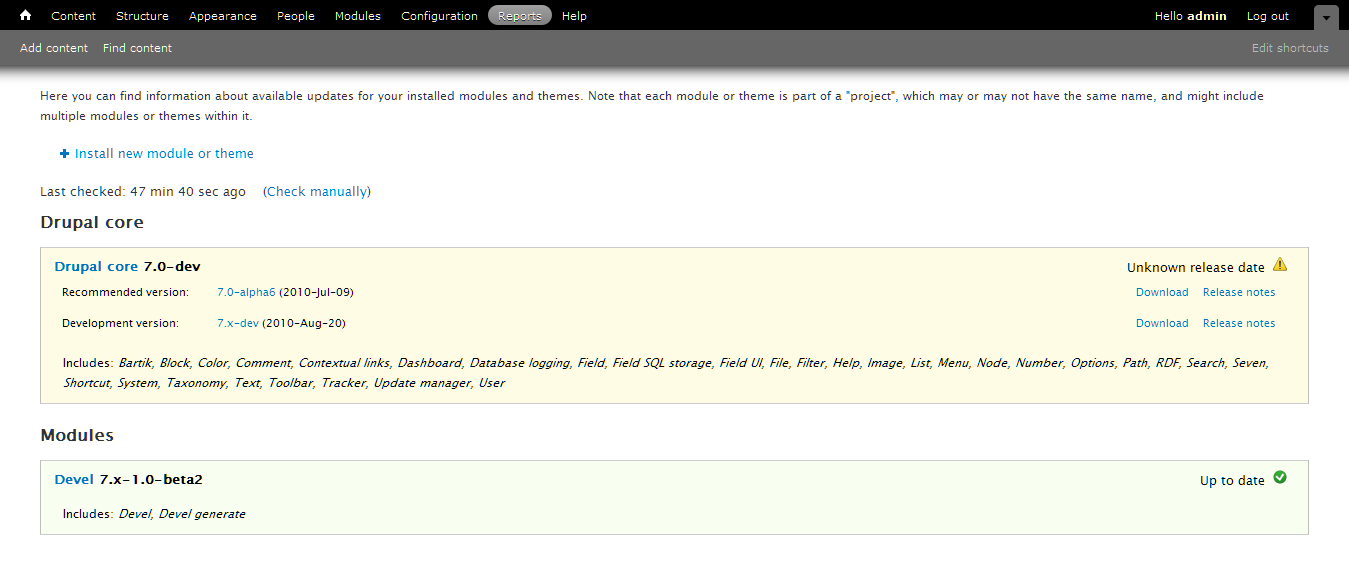Click the '7.0-dev' version text
Screen dimensions: 1349x581
(x=172, y=267)
